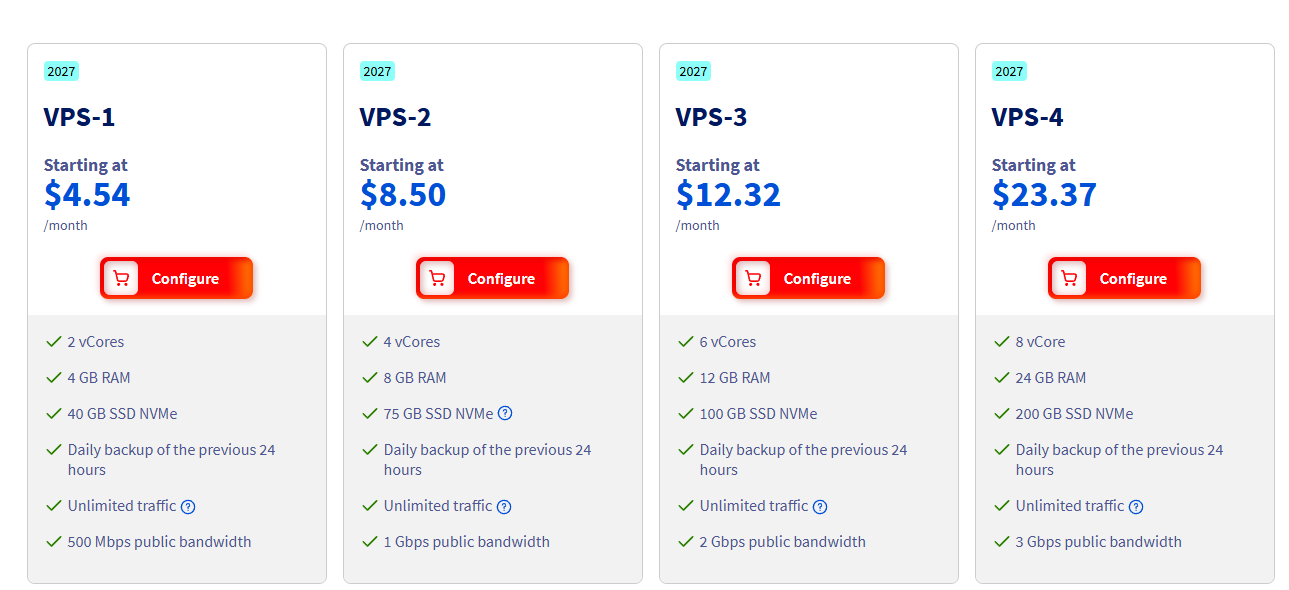This screenshot has width=1289, height=590.
Task: Click the cart icon on VPS-4 Configure button
Action: coord(1069,278)
